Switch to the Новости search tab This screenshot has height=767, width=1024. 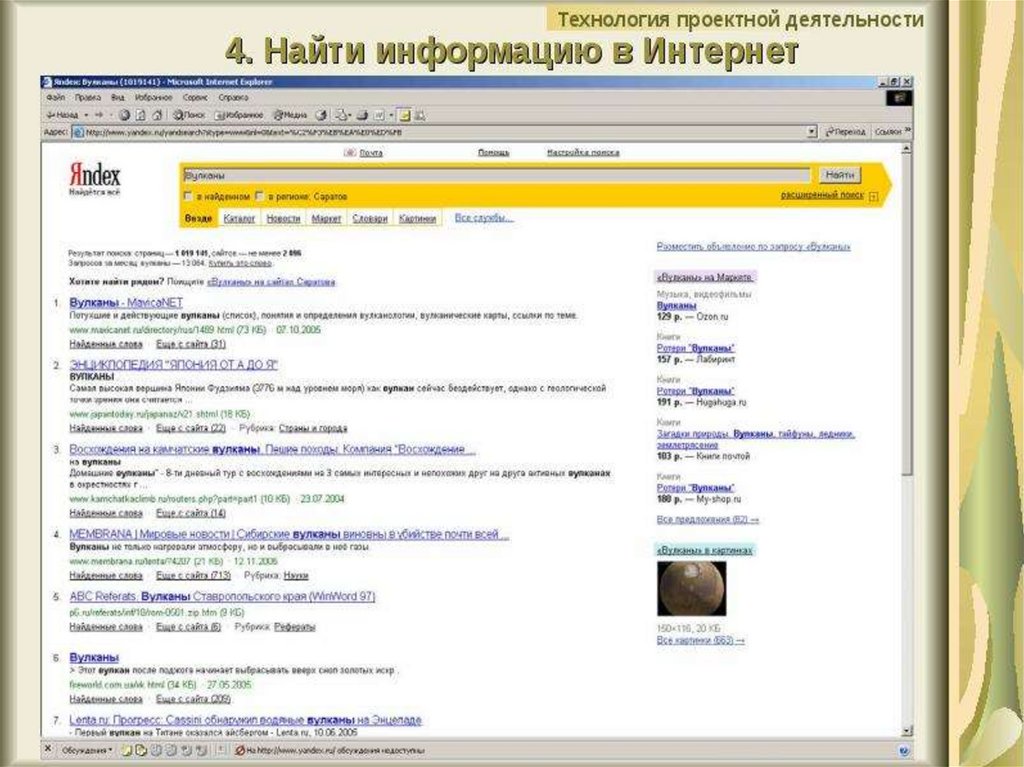[283, 218]
